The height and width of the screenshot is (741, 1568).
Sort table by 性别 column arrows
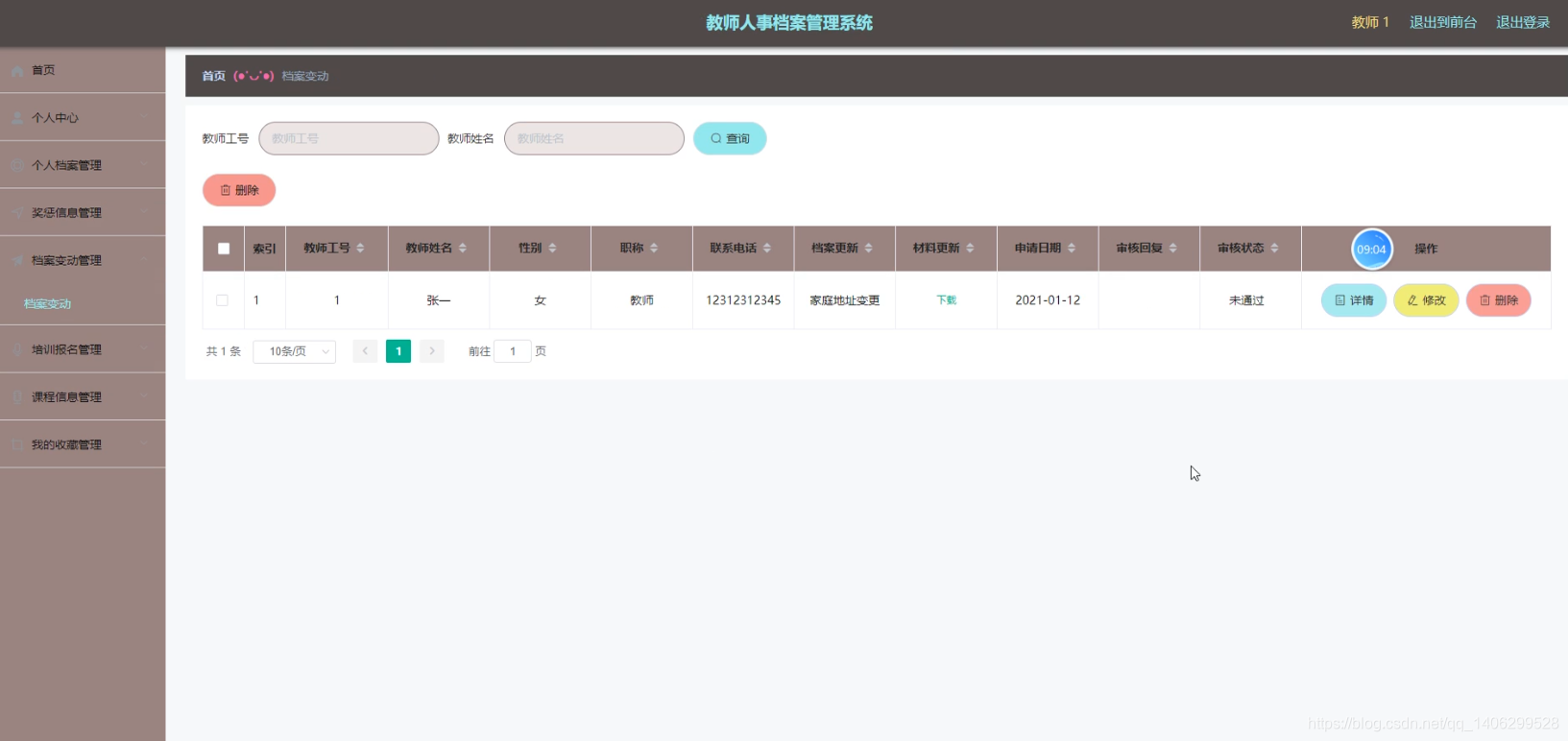point(552,249)
